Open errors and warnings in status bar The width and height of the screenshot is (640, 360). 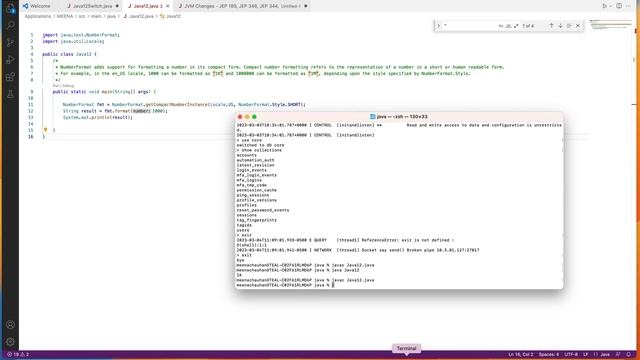[18, 354]
